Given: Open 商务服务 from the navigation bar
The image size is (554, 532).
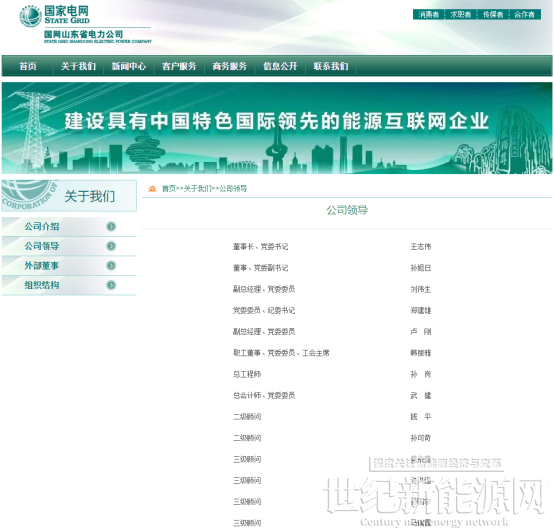Looking at the screenshot, I should [x=230, y=66].
